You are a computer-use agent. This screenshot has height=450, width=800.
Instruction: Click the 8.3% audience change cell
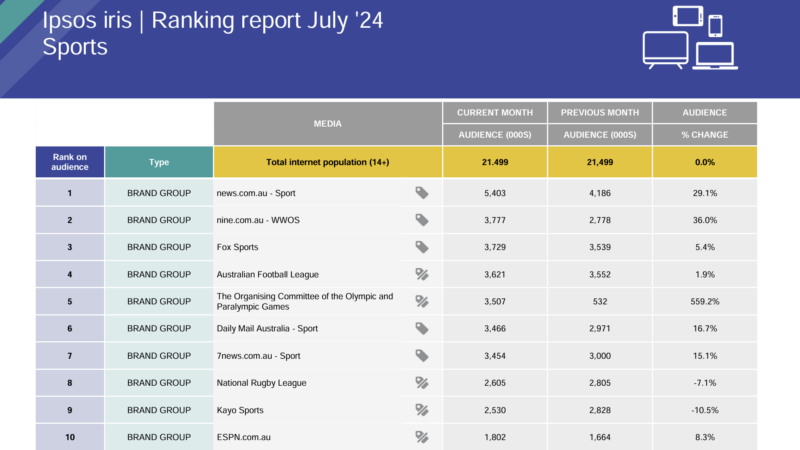coord(705,437)
